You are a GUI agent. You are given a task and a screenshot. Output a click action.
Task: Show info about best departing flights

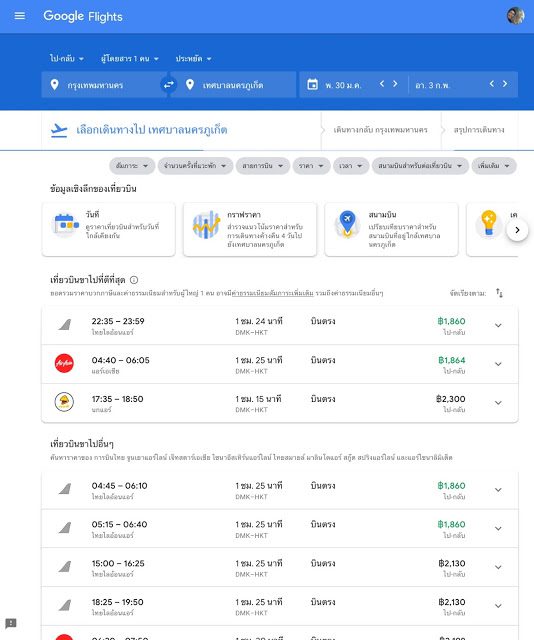[x=134, y=280]
